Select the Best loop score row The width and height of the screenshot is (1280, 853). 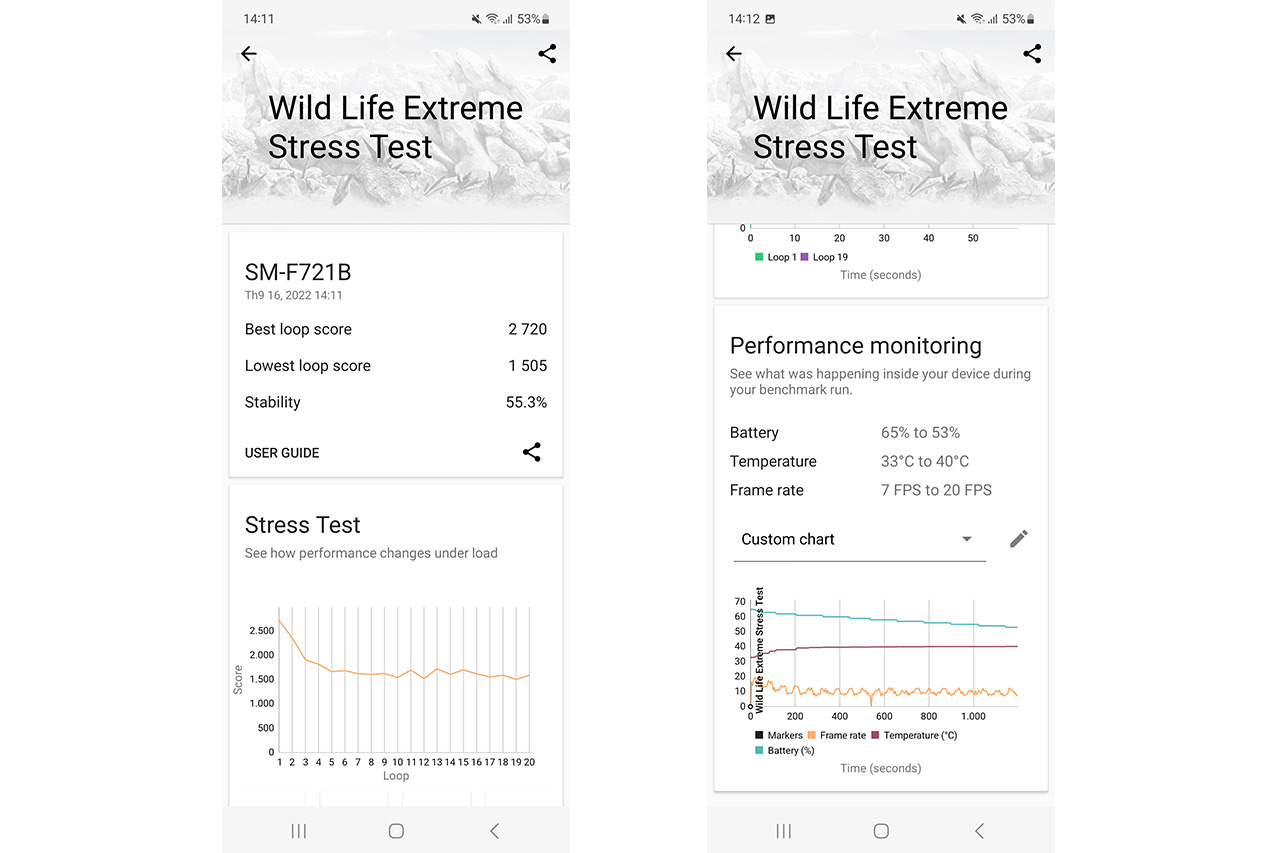(396, 329)
